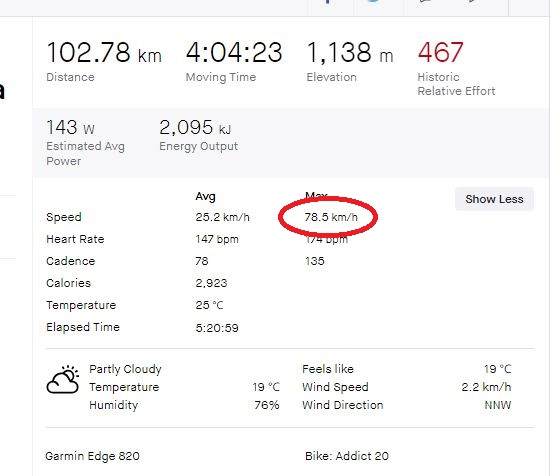Viewport: 560px width, 476px height.
Task: Select the 147 bpm average heart rate
Action: [x=217, y=239]
